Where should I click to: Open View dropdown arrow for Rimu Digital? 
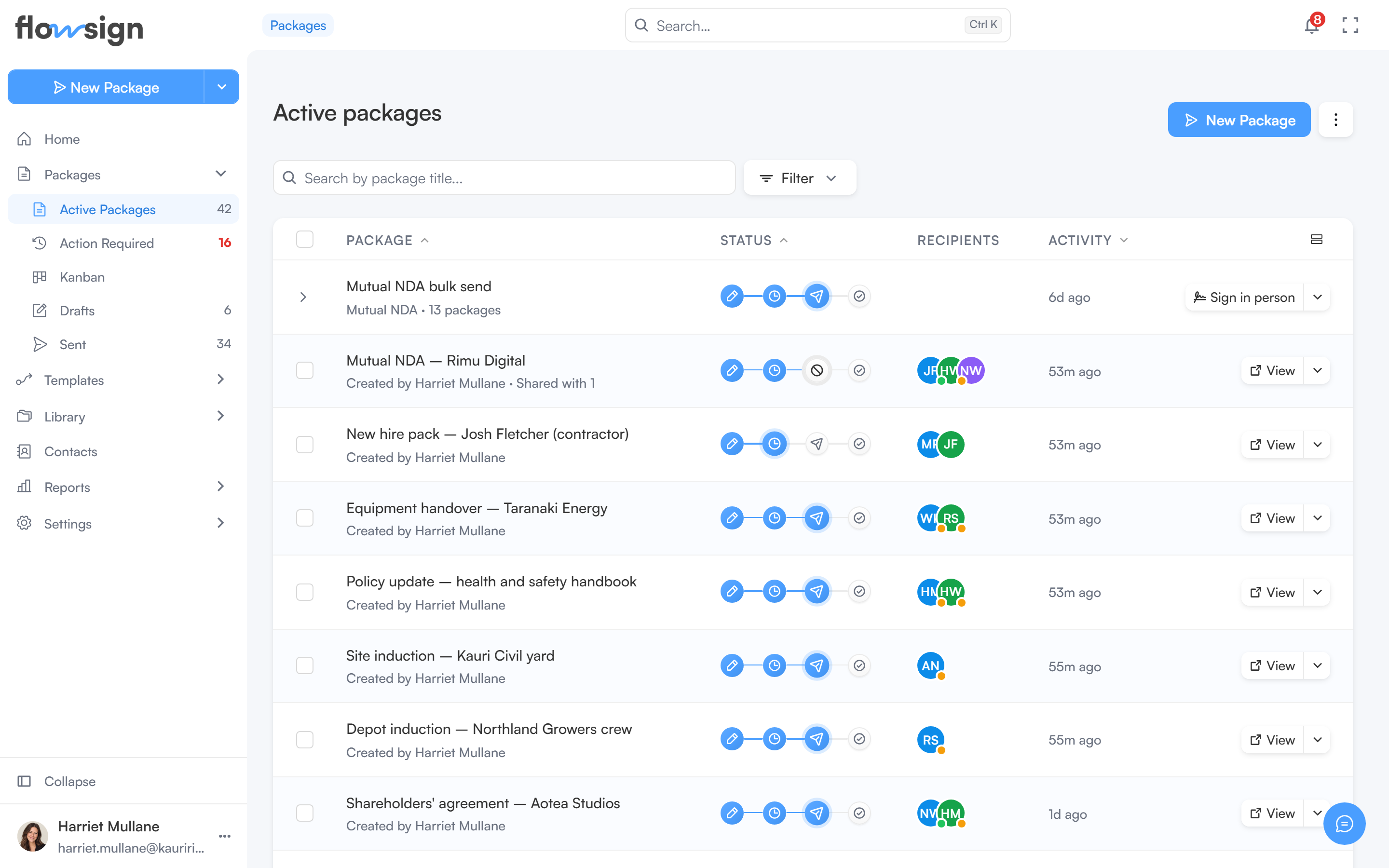click(1317, 370)
